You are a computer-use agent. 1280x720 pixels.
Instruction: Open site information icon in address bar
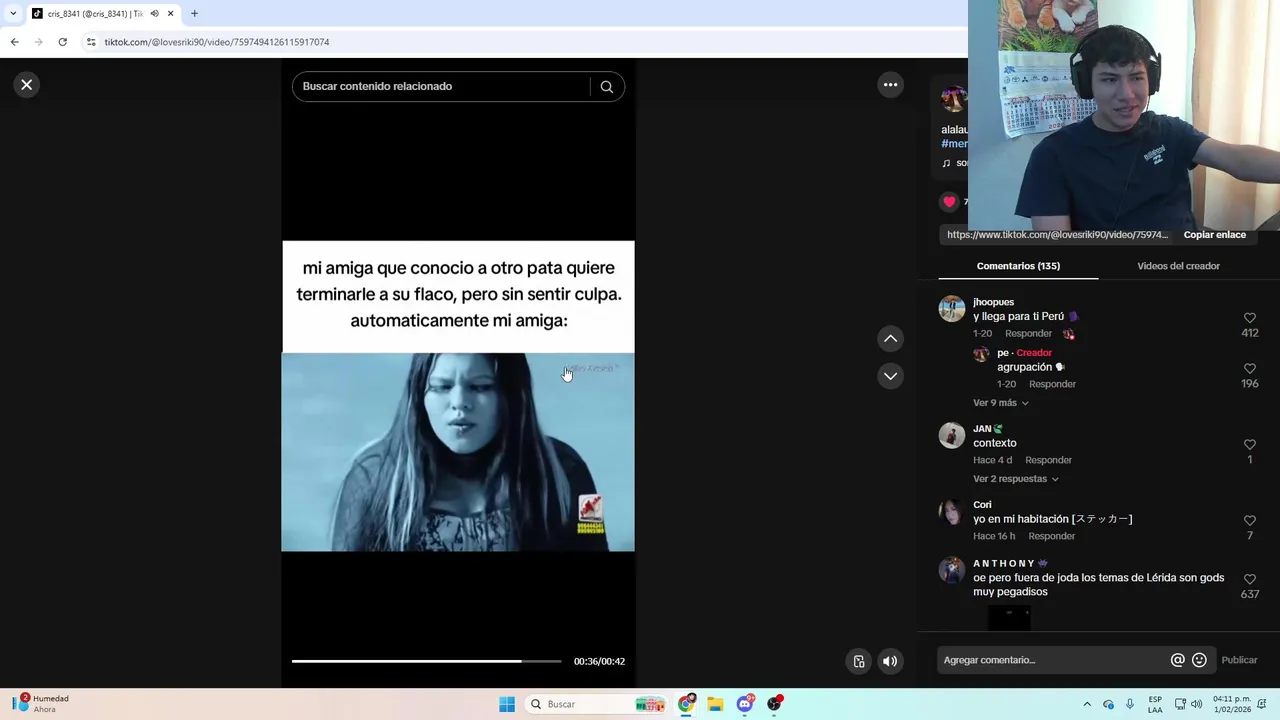point(91,42)
